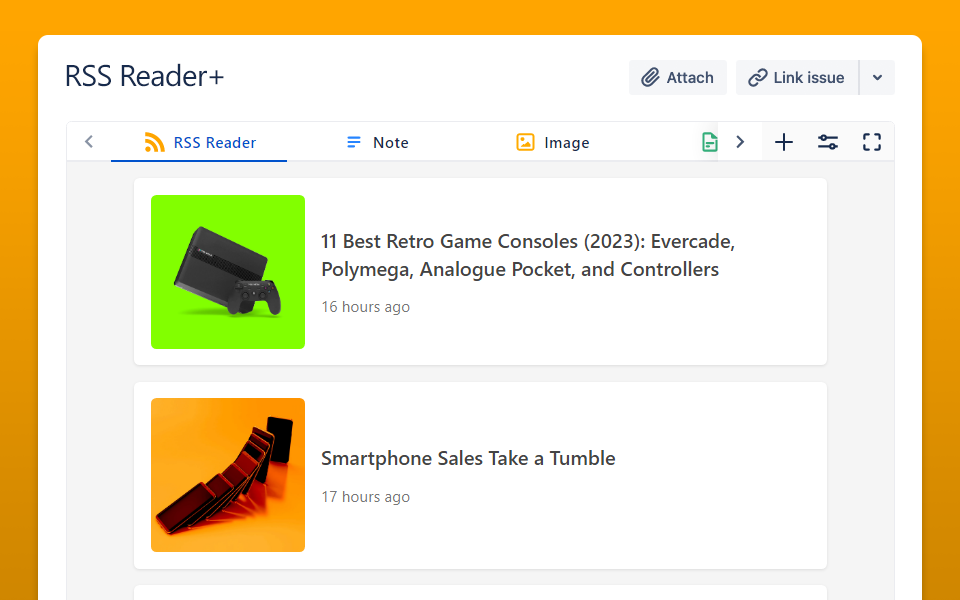The image size is (960, 600).
Task: Click the Note lines icon
Action: pyautogui.click(x=354, y=142)
